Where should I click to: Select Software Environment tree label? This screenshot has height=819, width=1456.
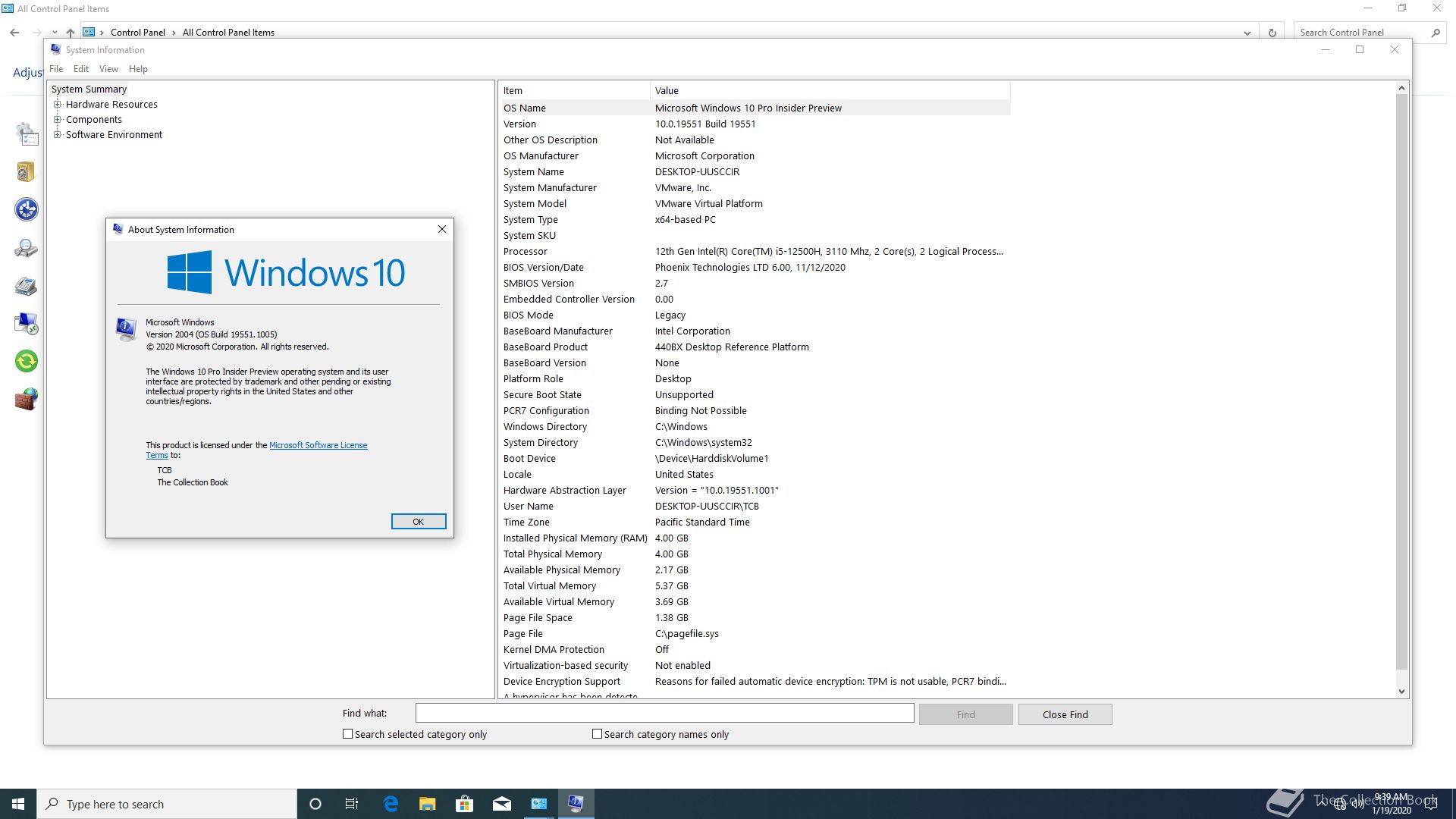114,135
